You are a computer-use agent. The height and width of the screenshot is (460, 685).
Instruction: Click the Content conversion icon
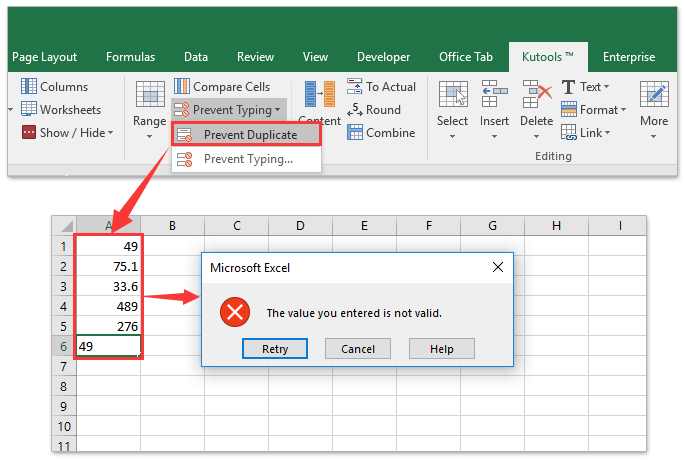pyautogui.click(x=320, y=94)
